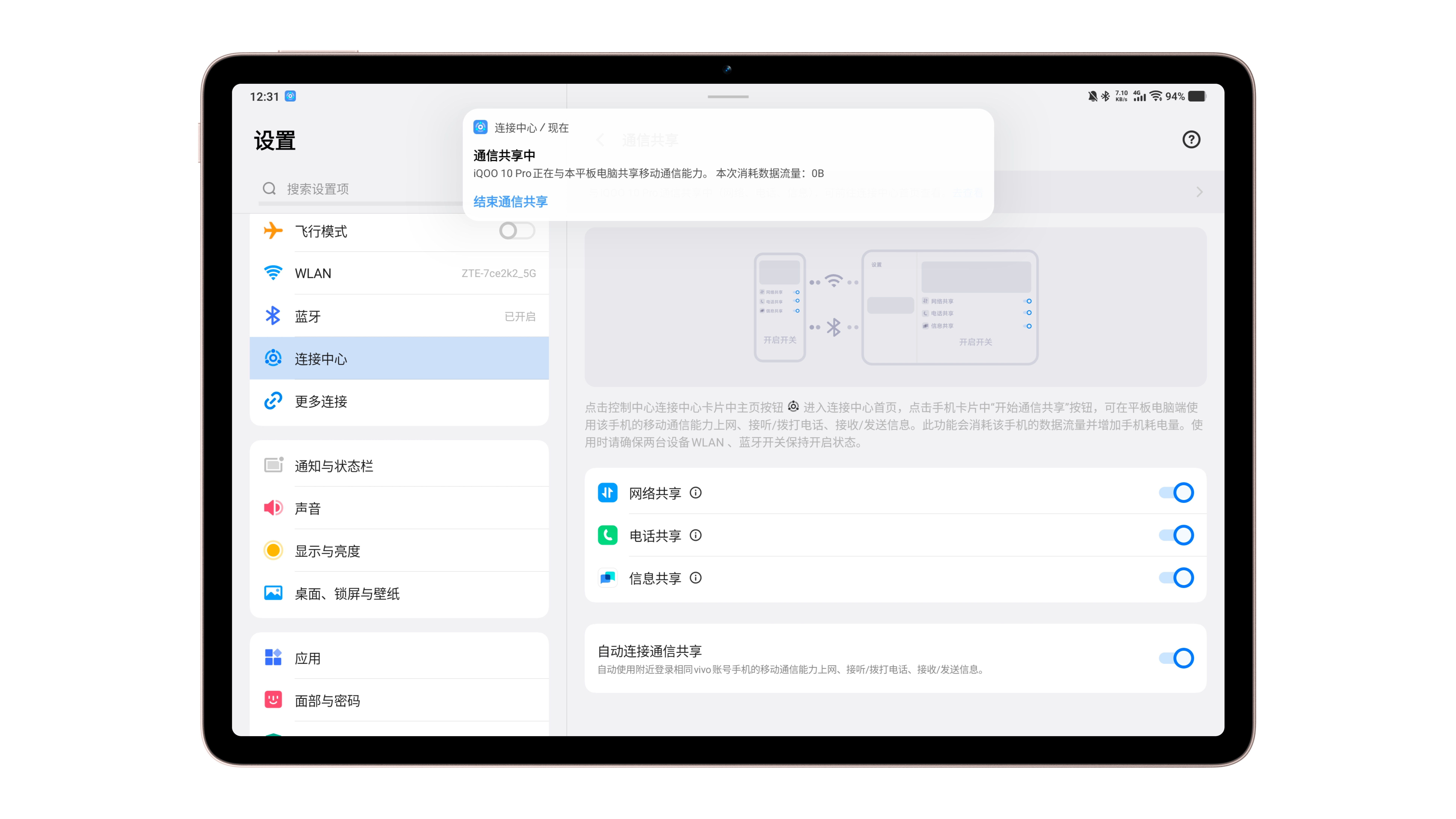Show info for 网络共享
Screen dimensions: 1456x819
tap(696, 493)
